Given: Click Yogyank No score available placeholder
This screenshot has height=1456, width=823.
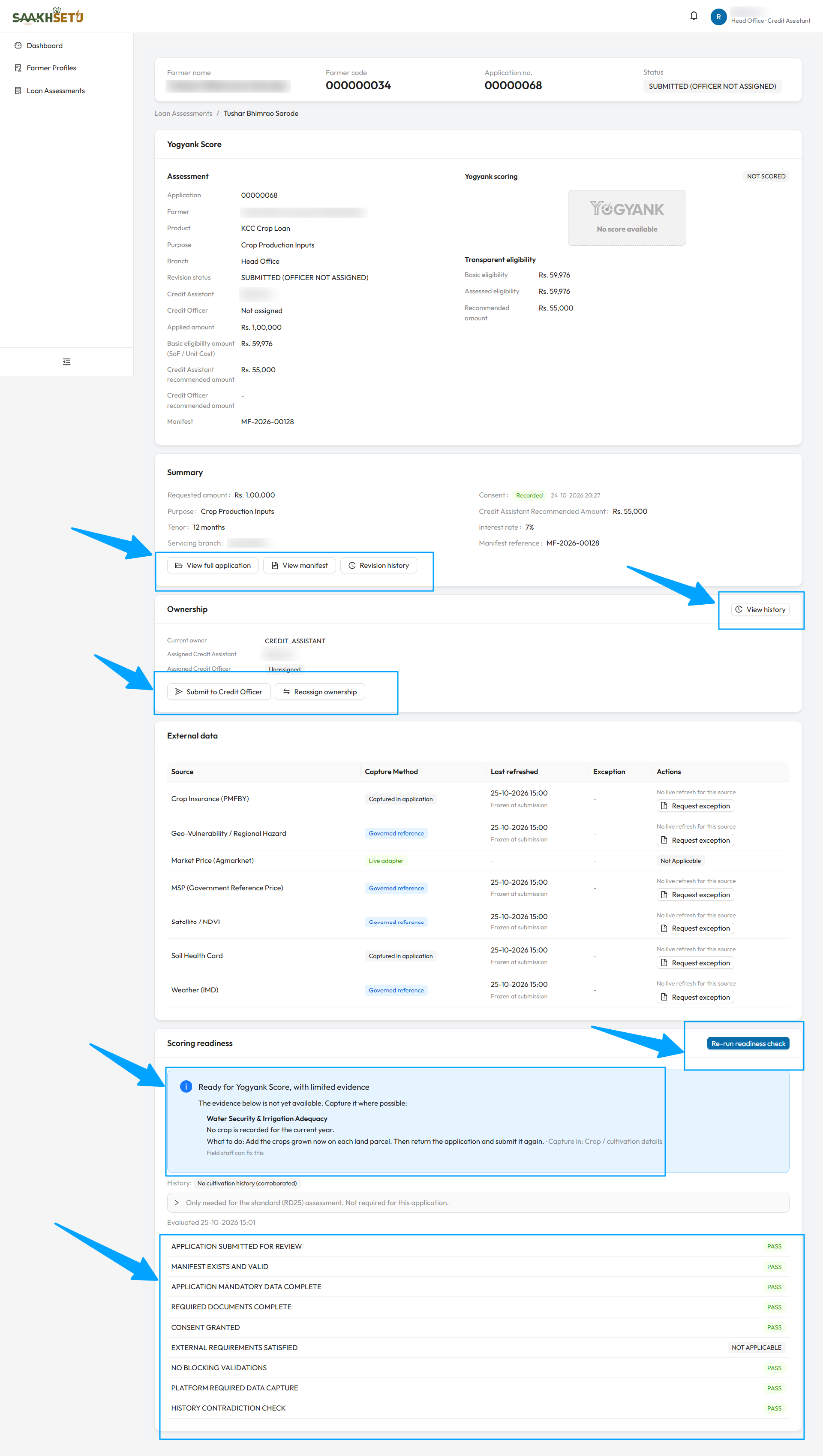Looking at the screenshot, I should pyautogui.click(x=627, y=218).
